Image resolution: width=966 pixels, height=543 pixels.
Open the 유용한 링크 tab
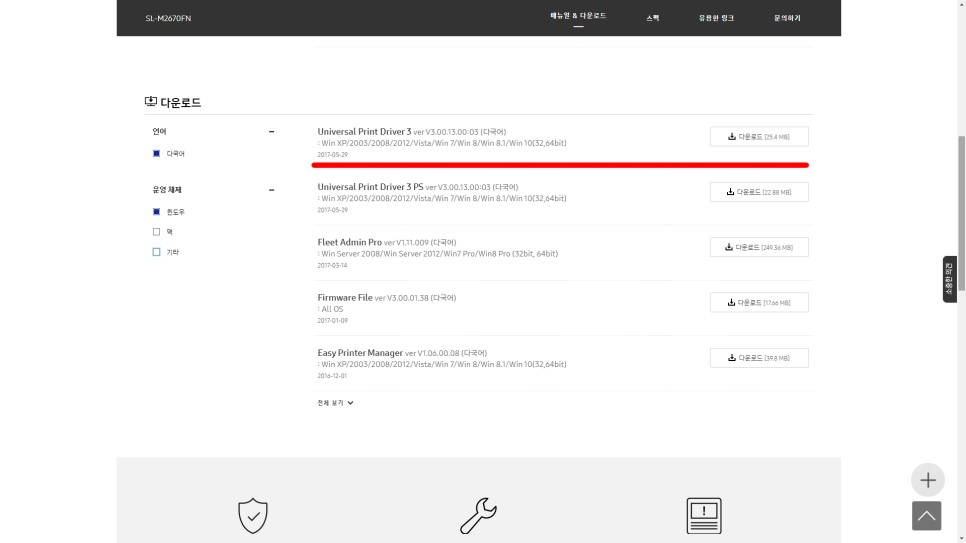(x=716, y=18)
